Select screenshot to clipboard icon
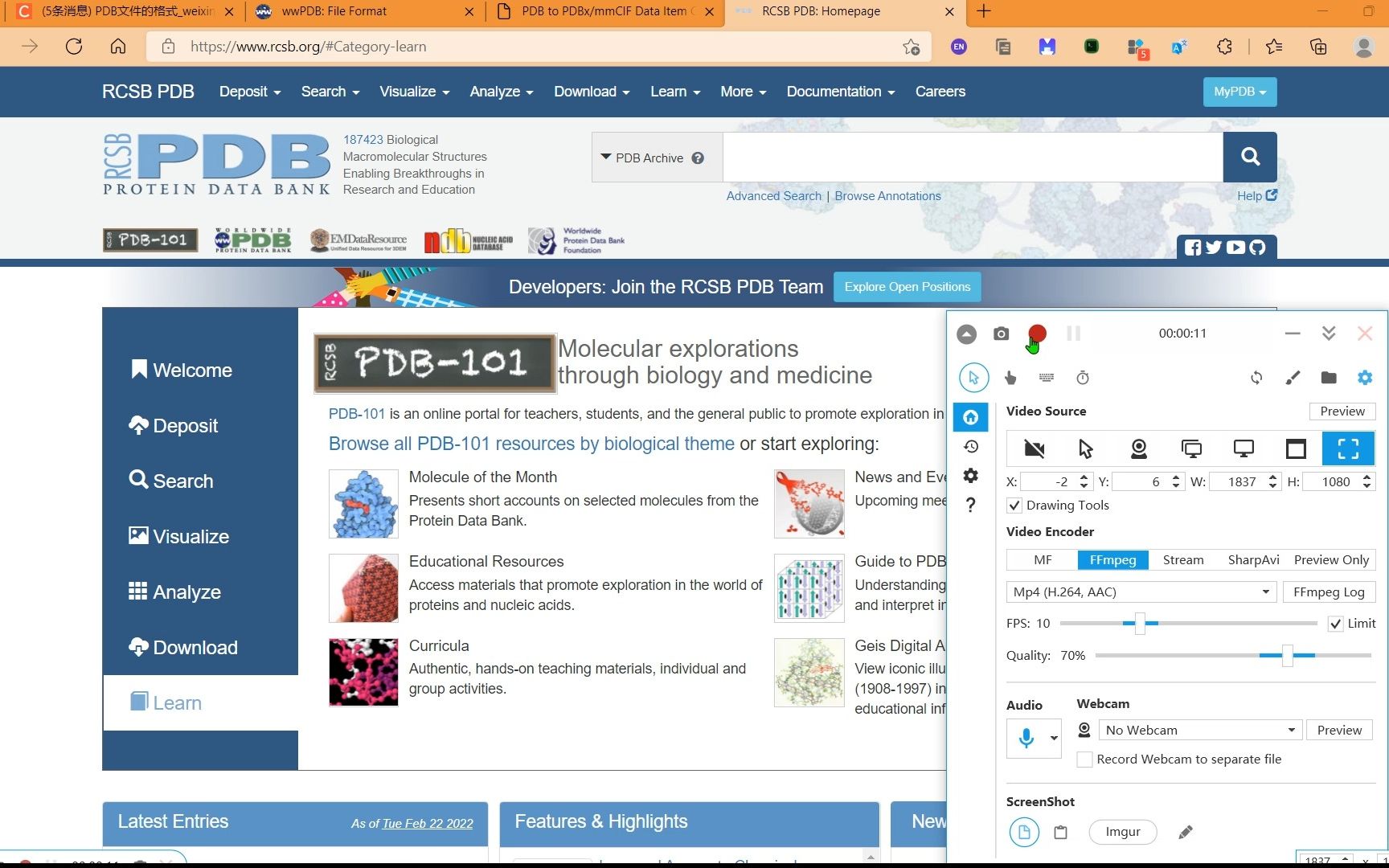The width and height of the screenshot is (1389, 868). point(1060,832)
